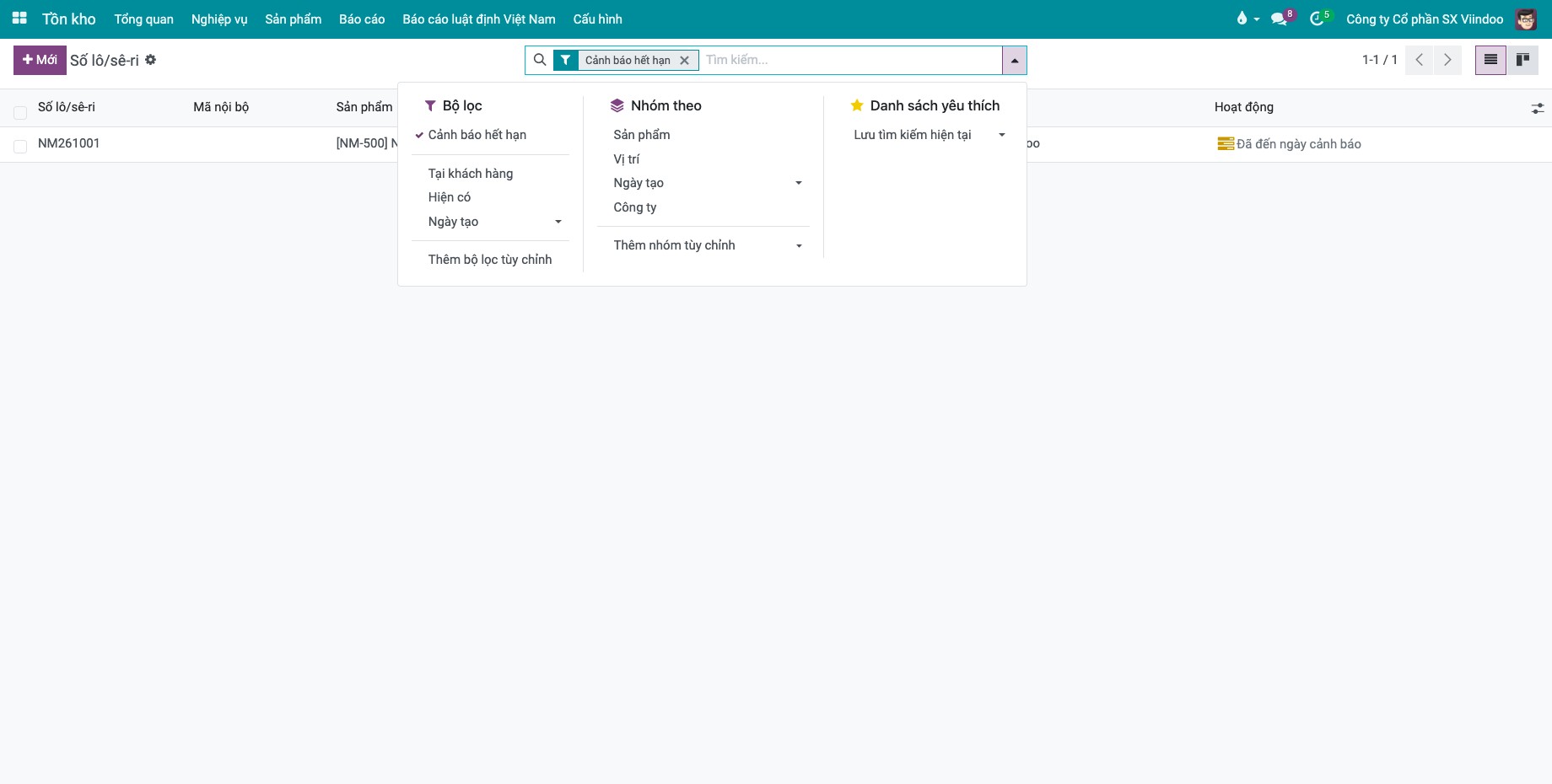Open the conversations messages icon
Screen dimensions: 1552x784
coord(1282,19)
